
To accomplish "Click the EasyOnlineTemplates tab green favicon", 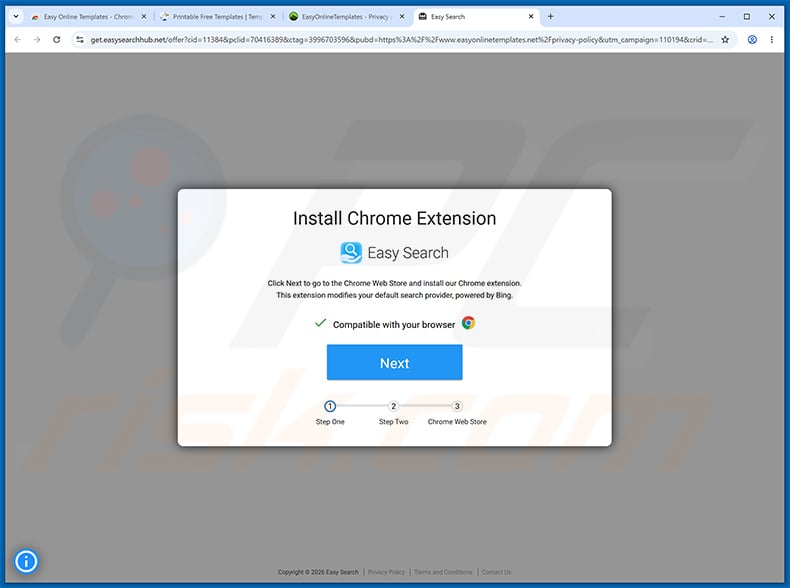I will pos(293,17).
